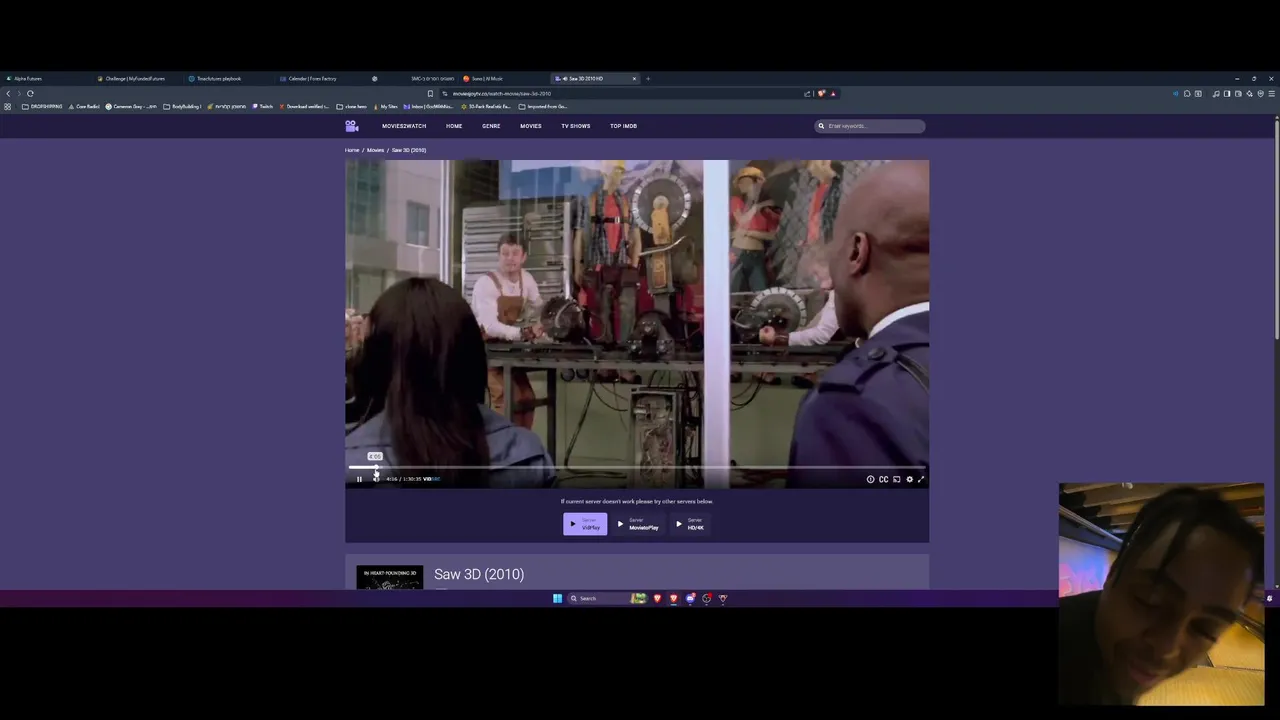Switch to Challenge MyFundedFutures tab
Viewport: 1280px width, 720px height.
pyautogui.click(x=136, y=78)
